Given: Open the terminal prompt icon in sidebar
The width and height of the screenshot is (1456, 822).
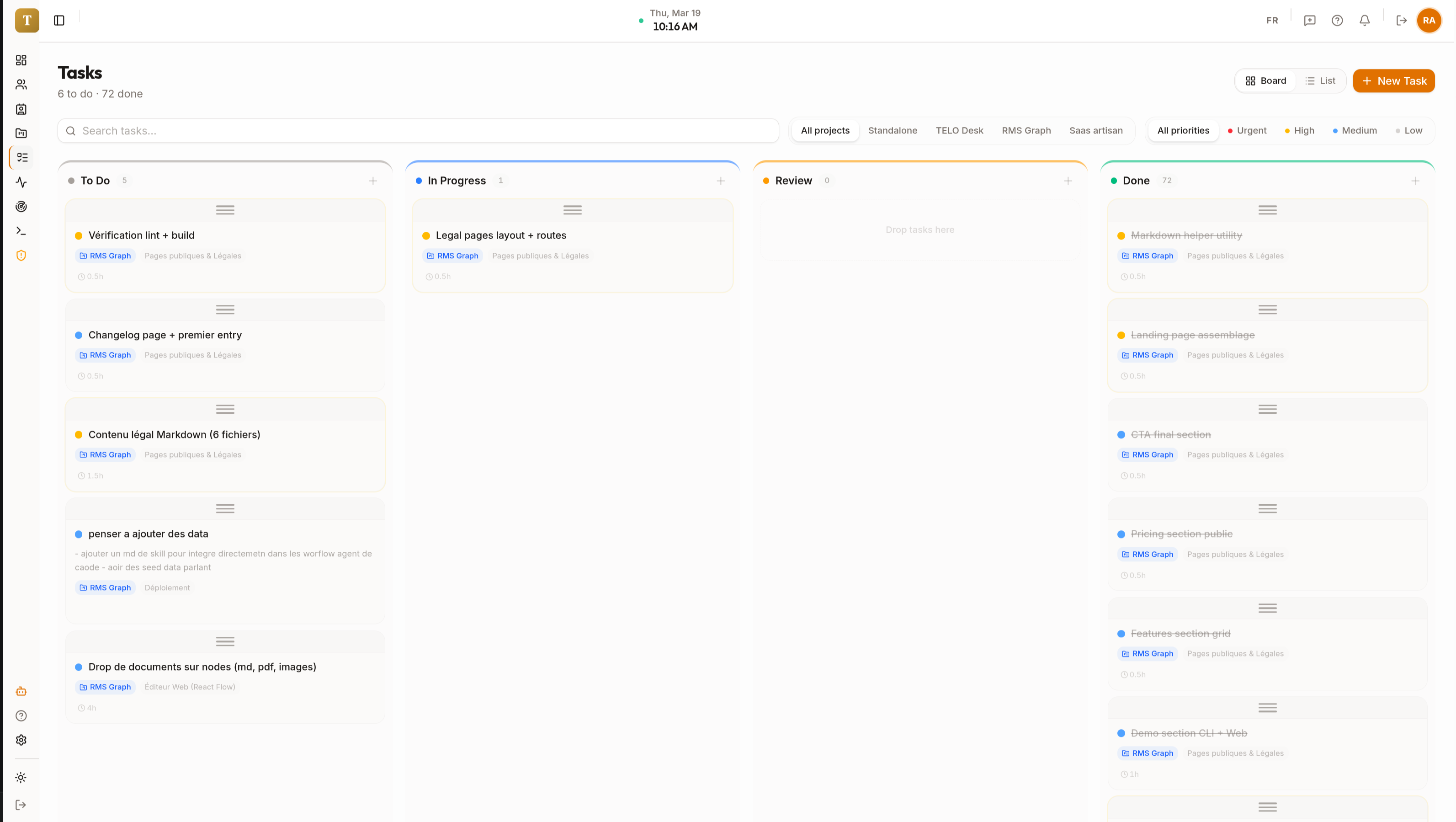Looking at the screenshot, I should [21, 231].
